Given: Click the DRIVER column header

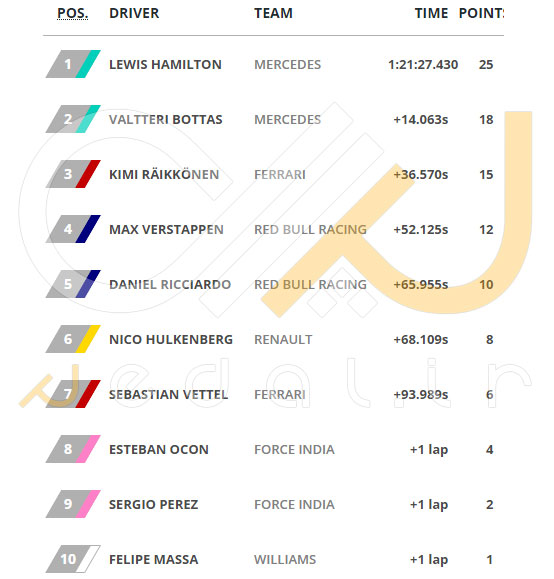Looking at the screenshot, I should [x=134, y=13].
